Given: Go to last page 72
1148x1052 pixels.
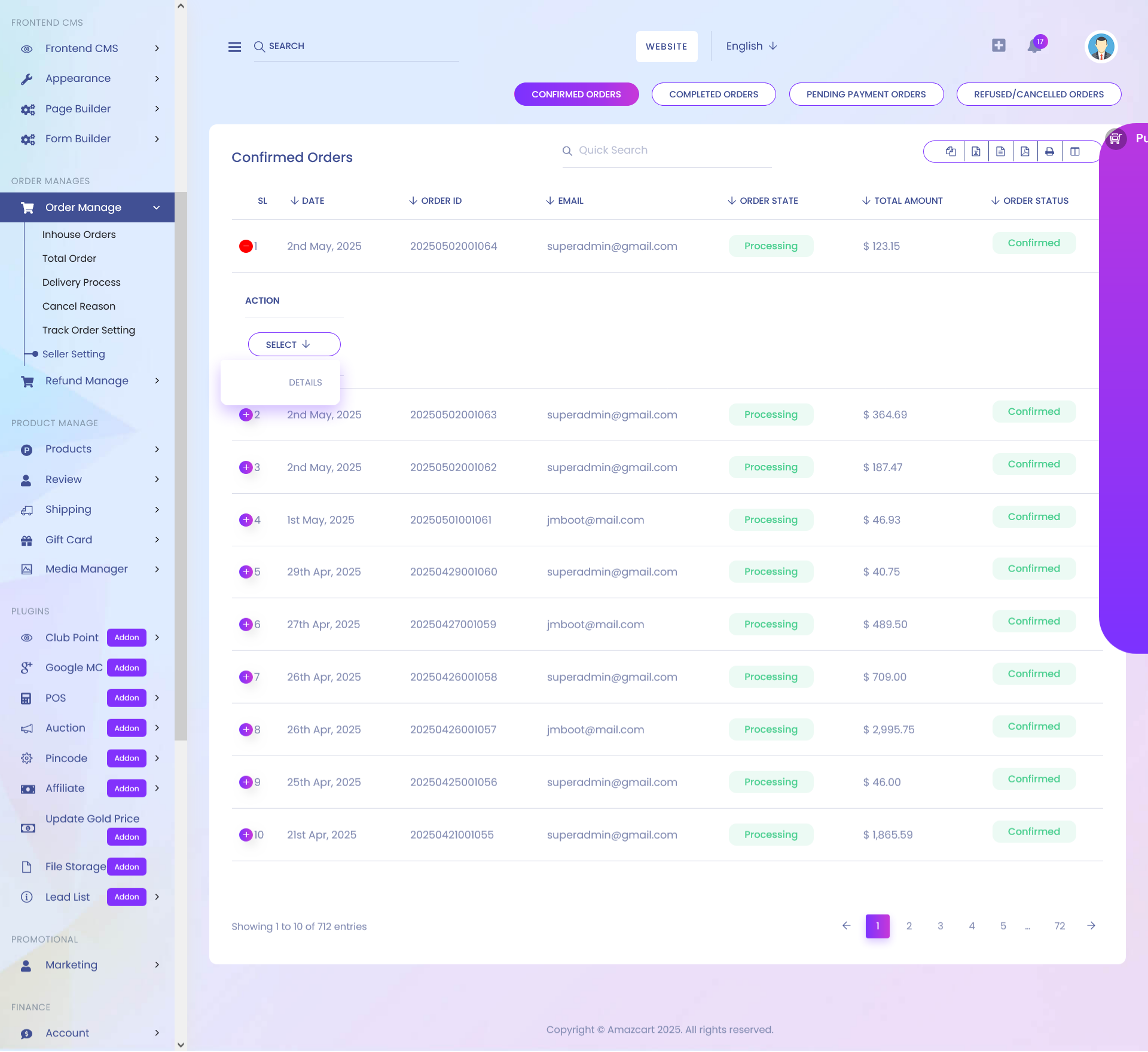Looking at the screenshot, I should (x=1060, y=926).
